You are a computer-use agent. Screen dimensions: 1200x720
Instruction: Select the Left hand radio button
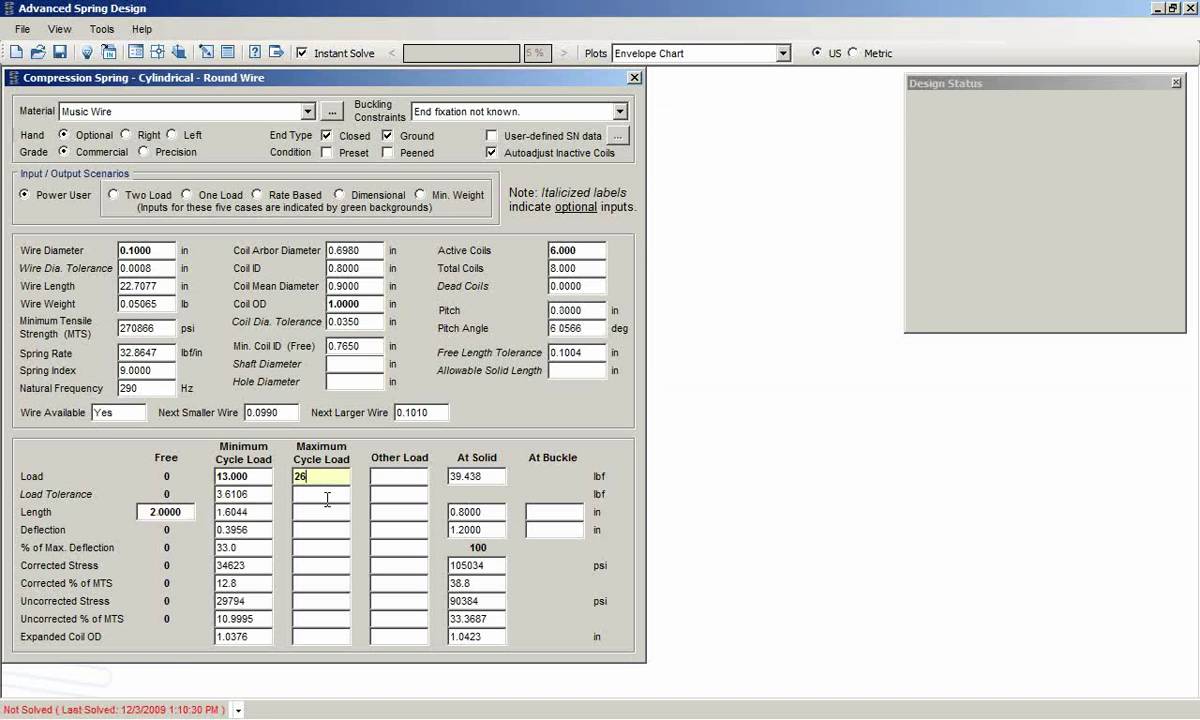click(172, 134)
